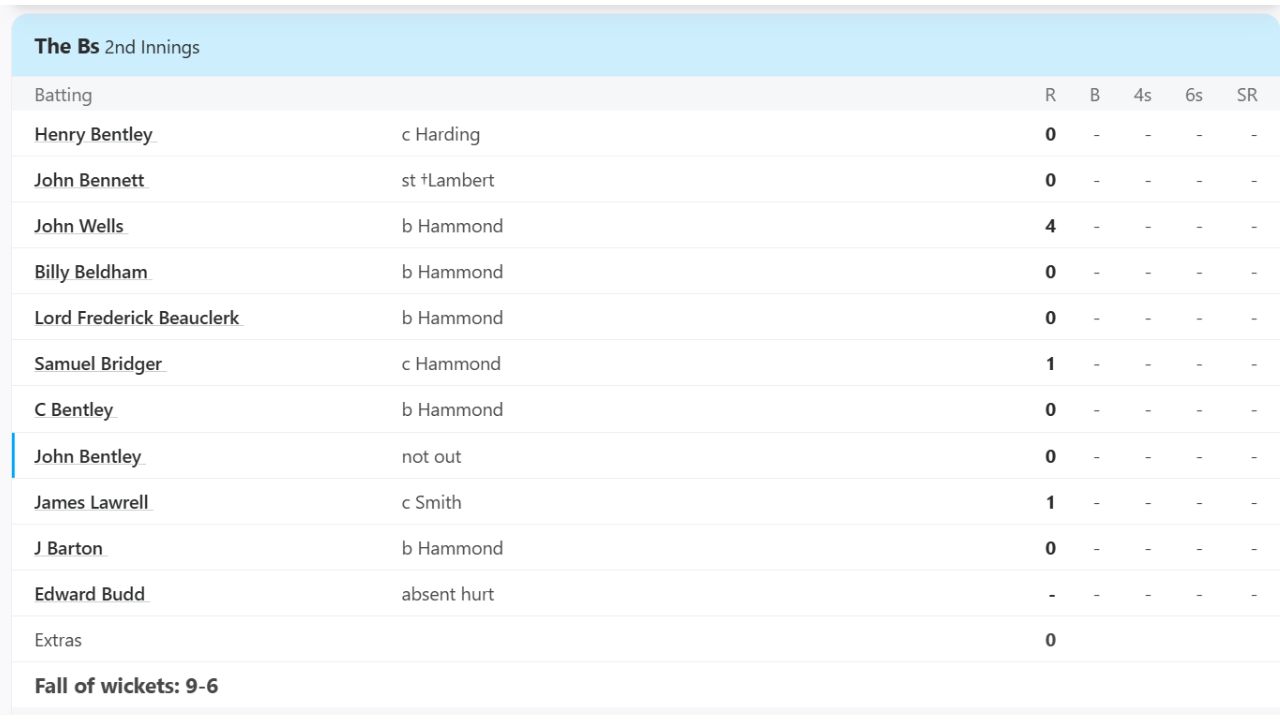Open C Bentley's player page

(74, 410)
